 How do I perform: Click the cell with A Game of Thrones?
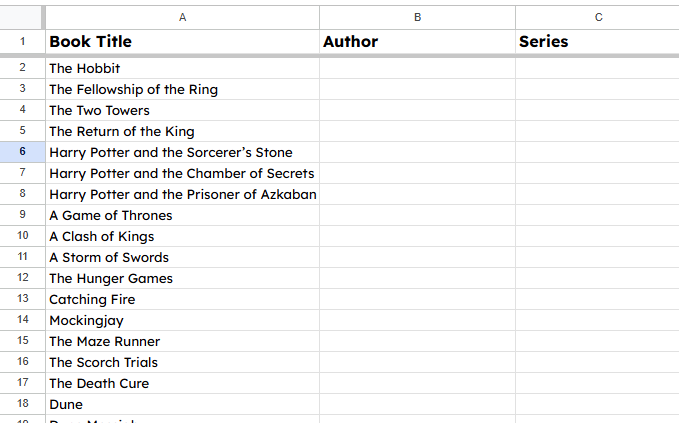coord(182,215)
